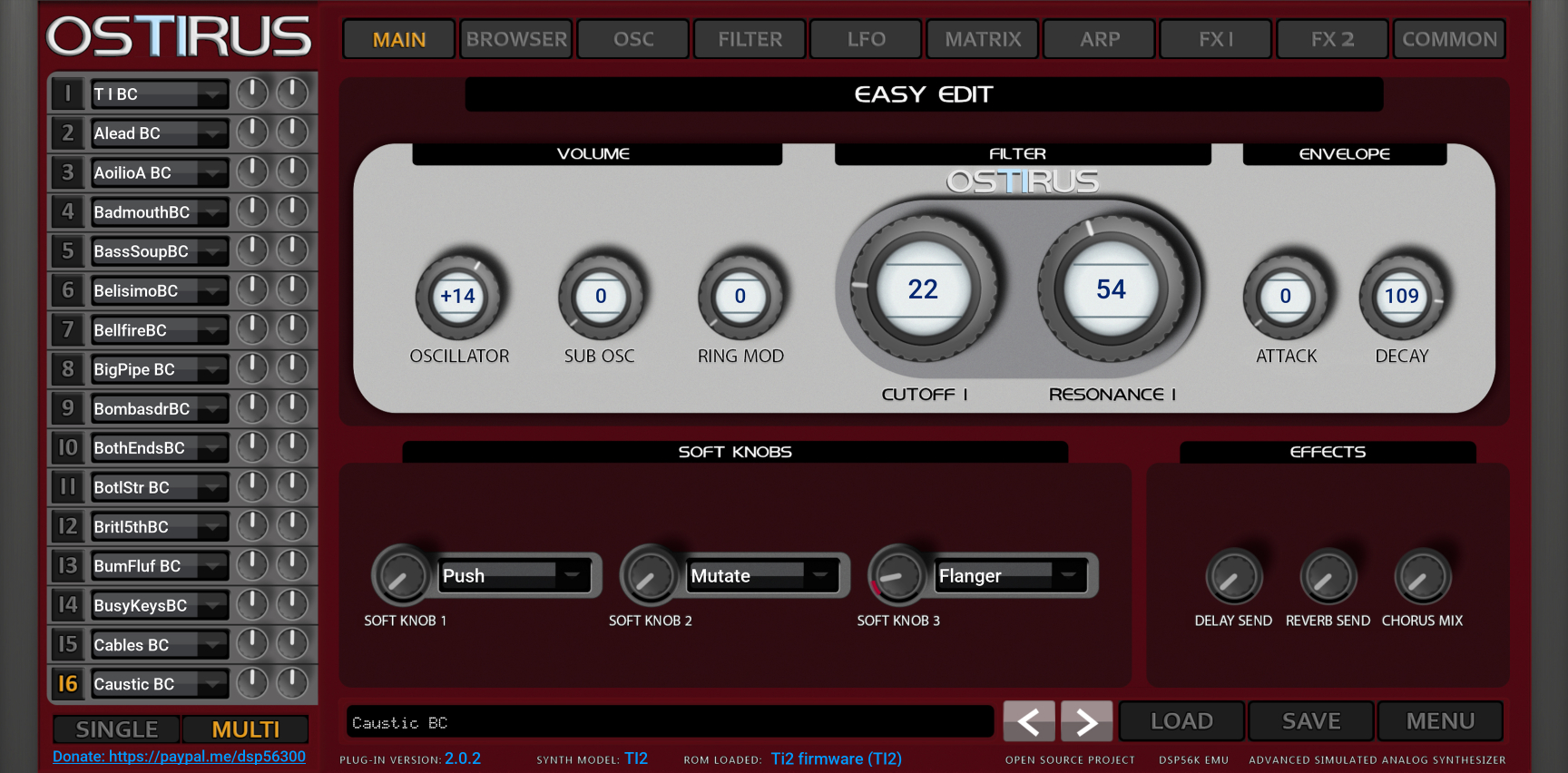Switch to Single mode
The height and width of the screenshot is (773, 1568).
pos(116,729)
